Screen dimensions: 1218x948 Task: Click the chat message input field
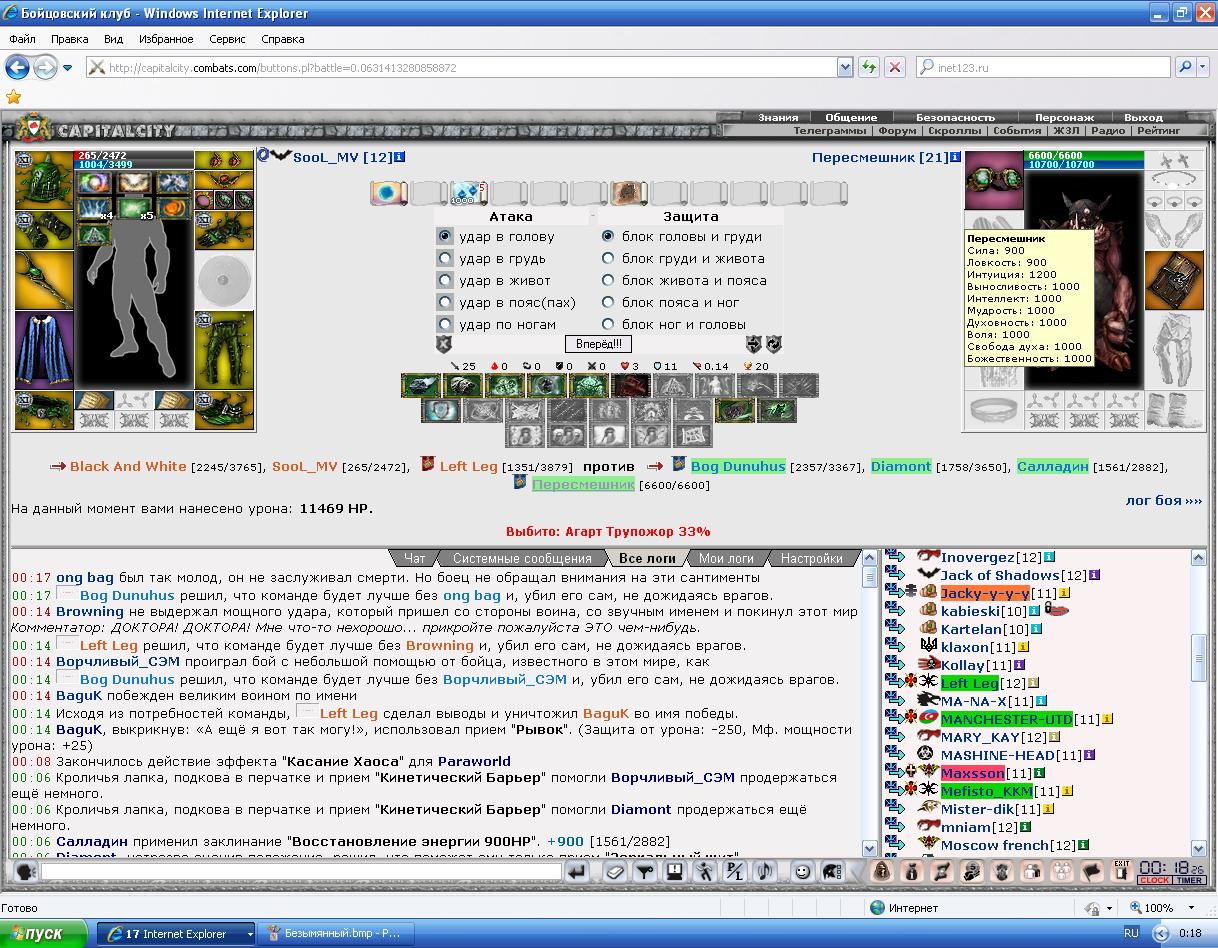[x=300, y=871]
